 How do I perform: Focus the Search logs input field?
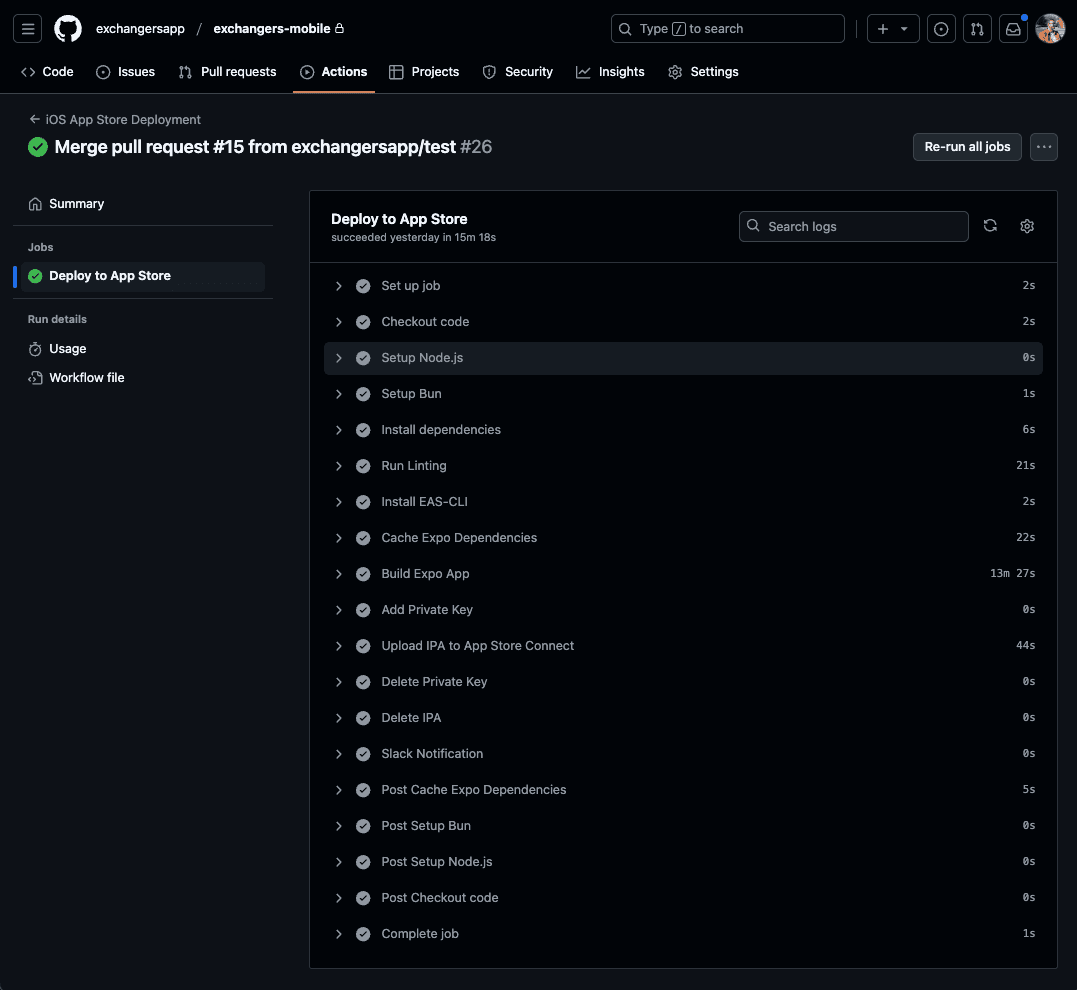[x=854, y=227]
